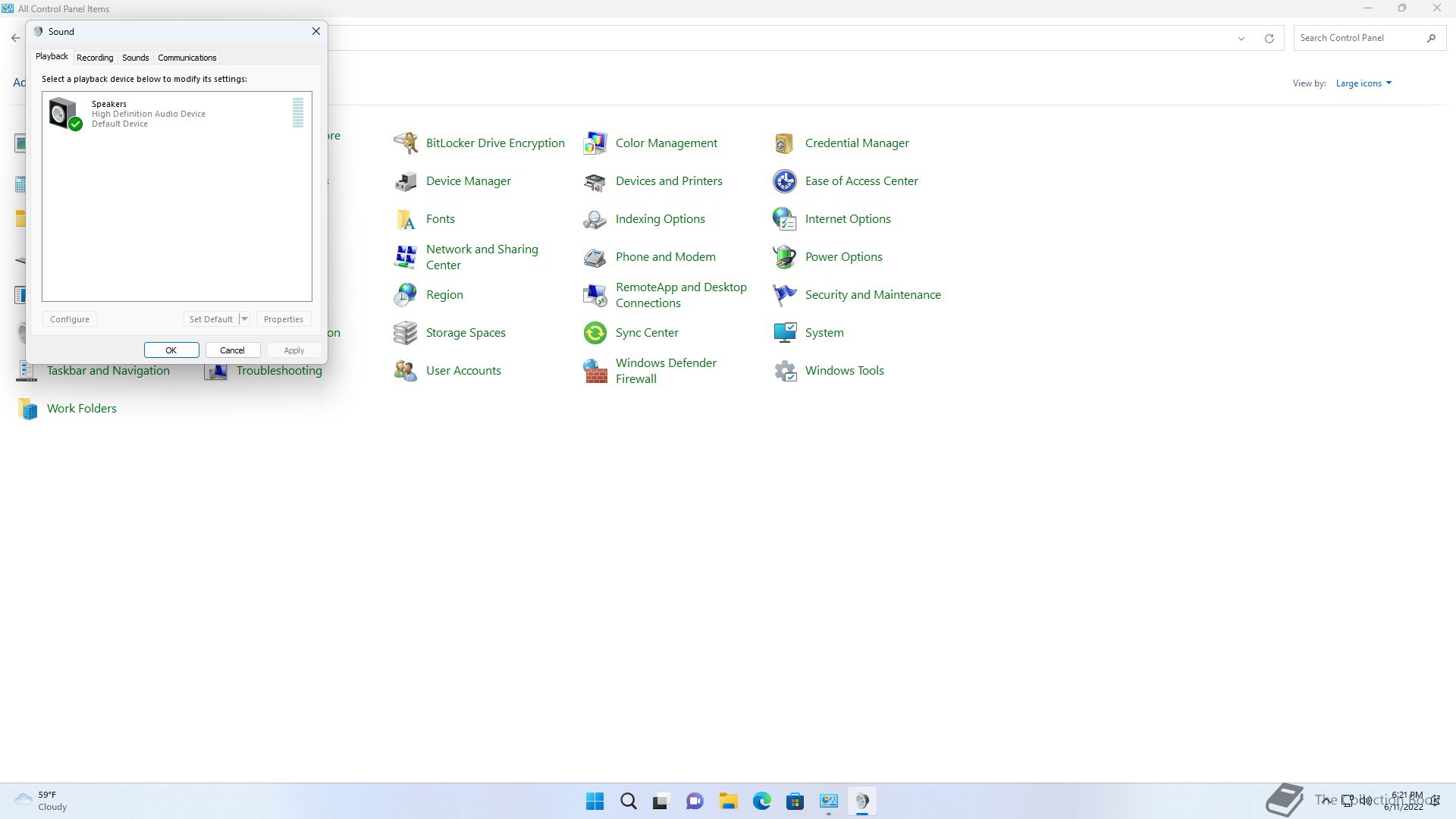The width and height of the screenshot is (1456, 819).
Task: Switch to the Recording tab
Action: [x=95, y=58]
